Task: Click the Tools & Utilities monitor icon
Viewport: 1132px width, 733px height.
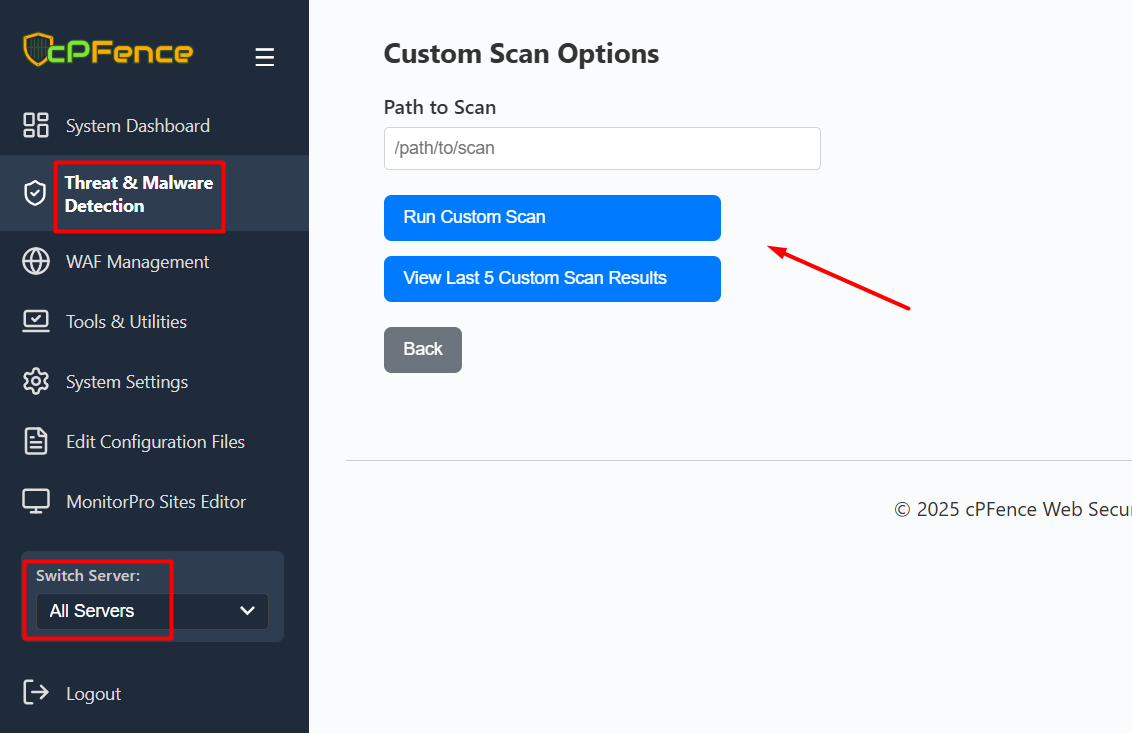Action: (36, 321)
